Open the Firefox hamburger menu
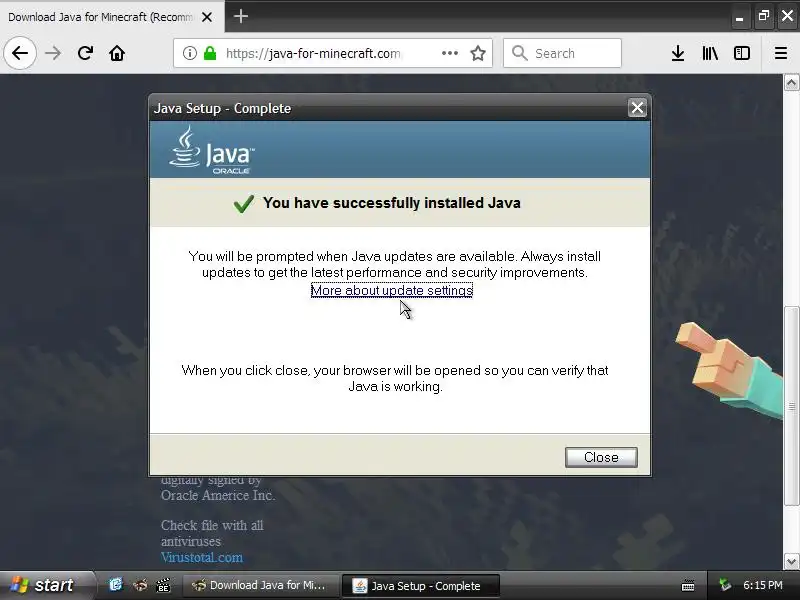The width and height of the screenshot is (800, 600). click(781, 53)
